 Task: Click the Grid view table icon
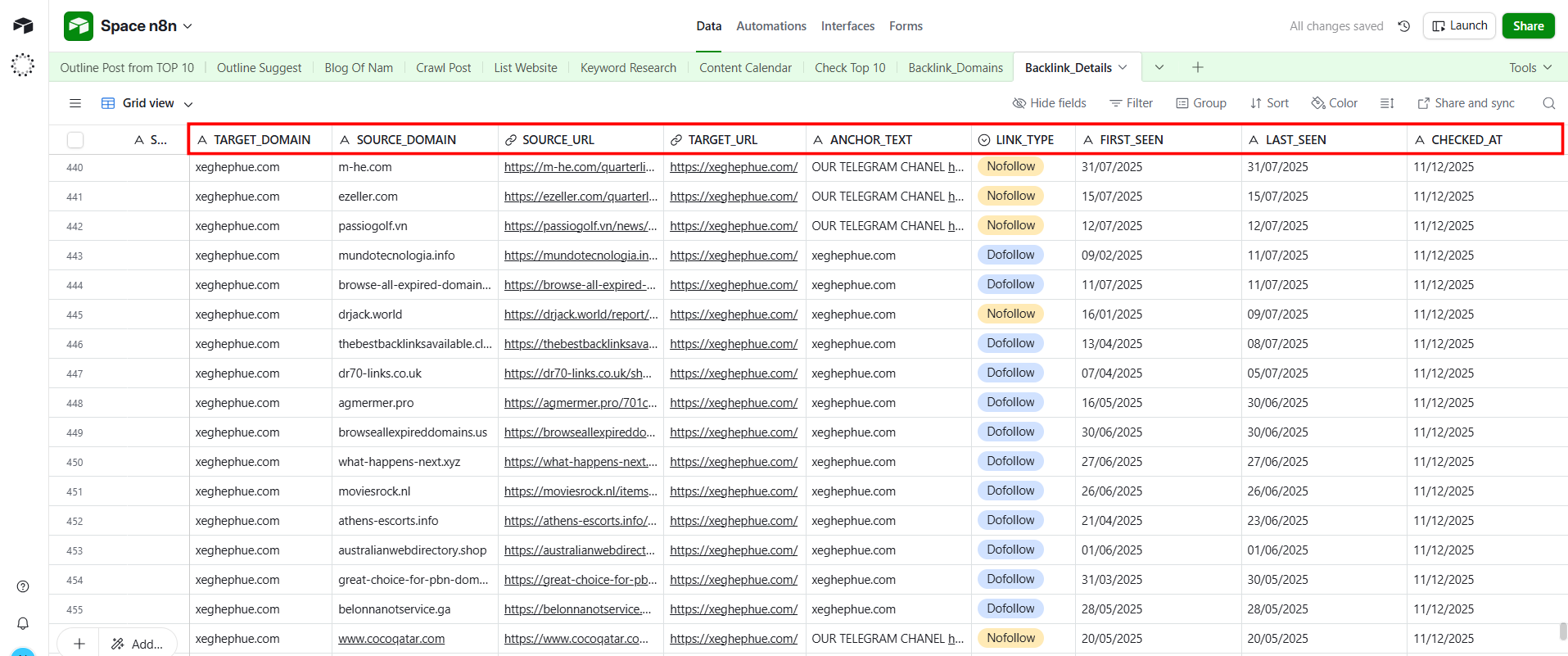click(108, 103)
